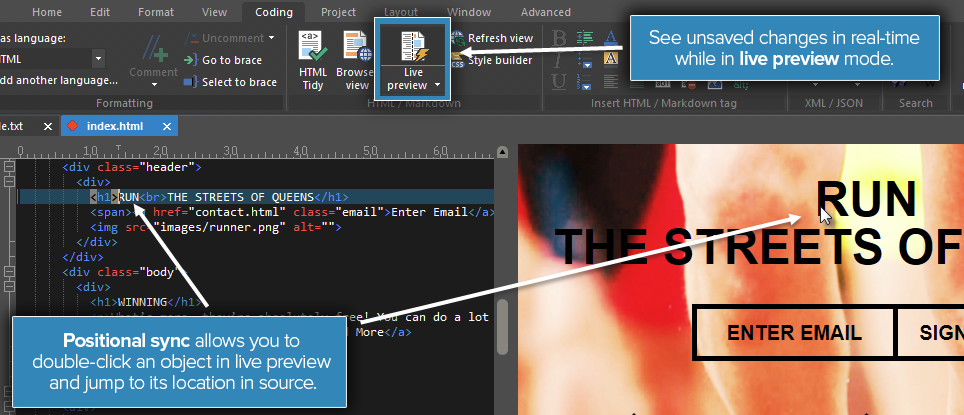The image size is (964, 415).
Task: Expand the Uncomment dropdown arrow
Action: [271, 38]
